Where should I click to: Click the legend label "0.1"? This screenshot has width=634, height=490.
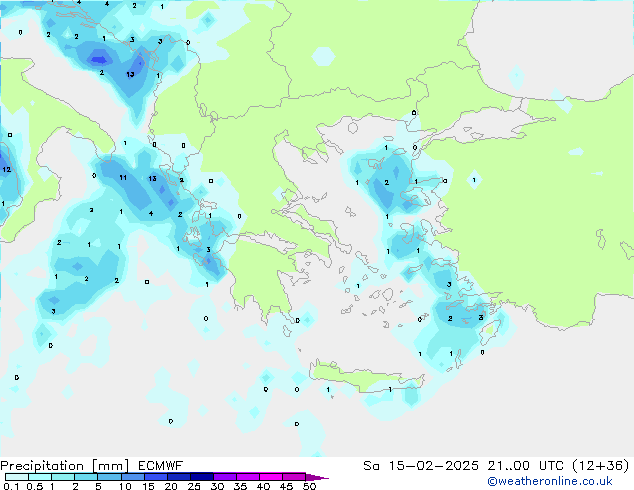(x=11, y=486)
